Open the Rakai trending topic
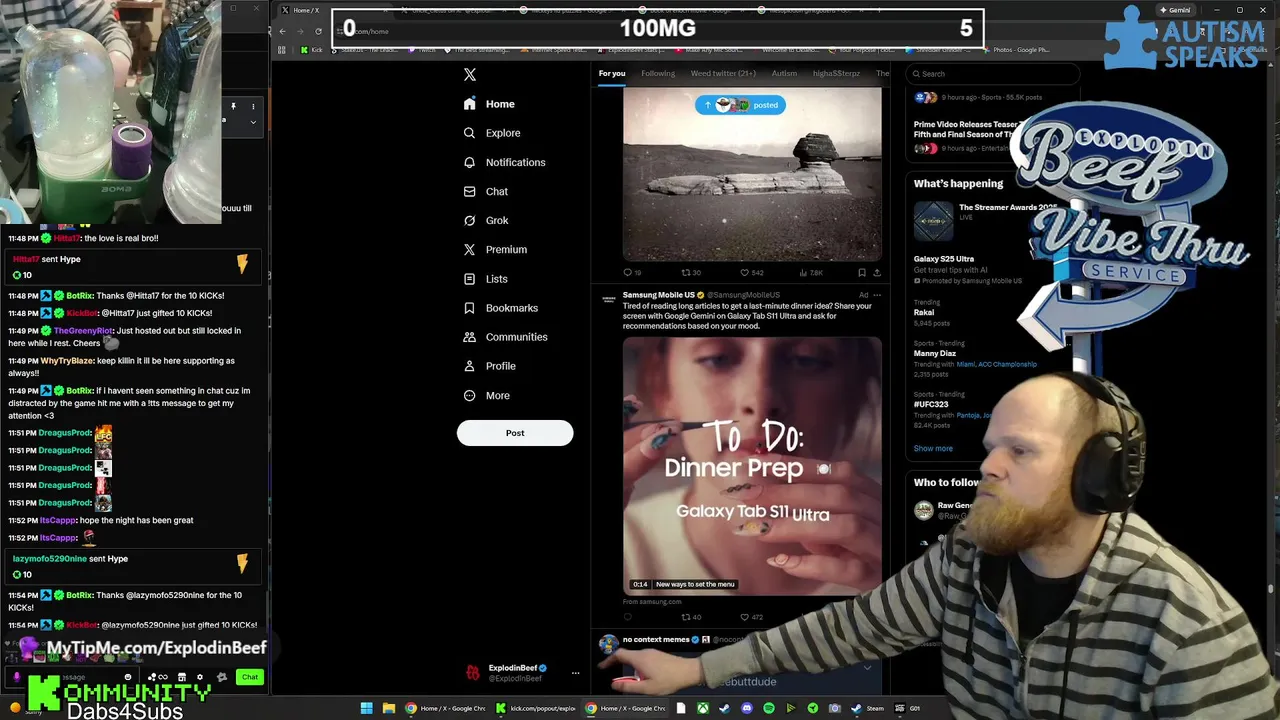 (x=924, y=312)
